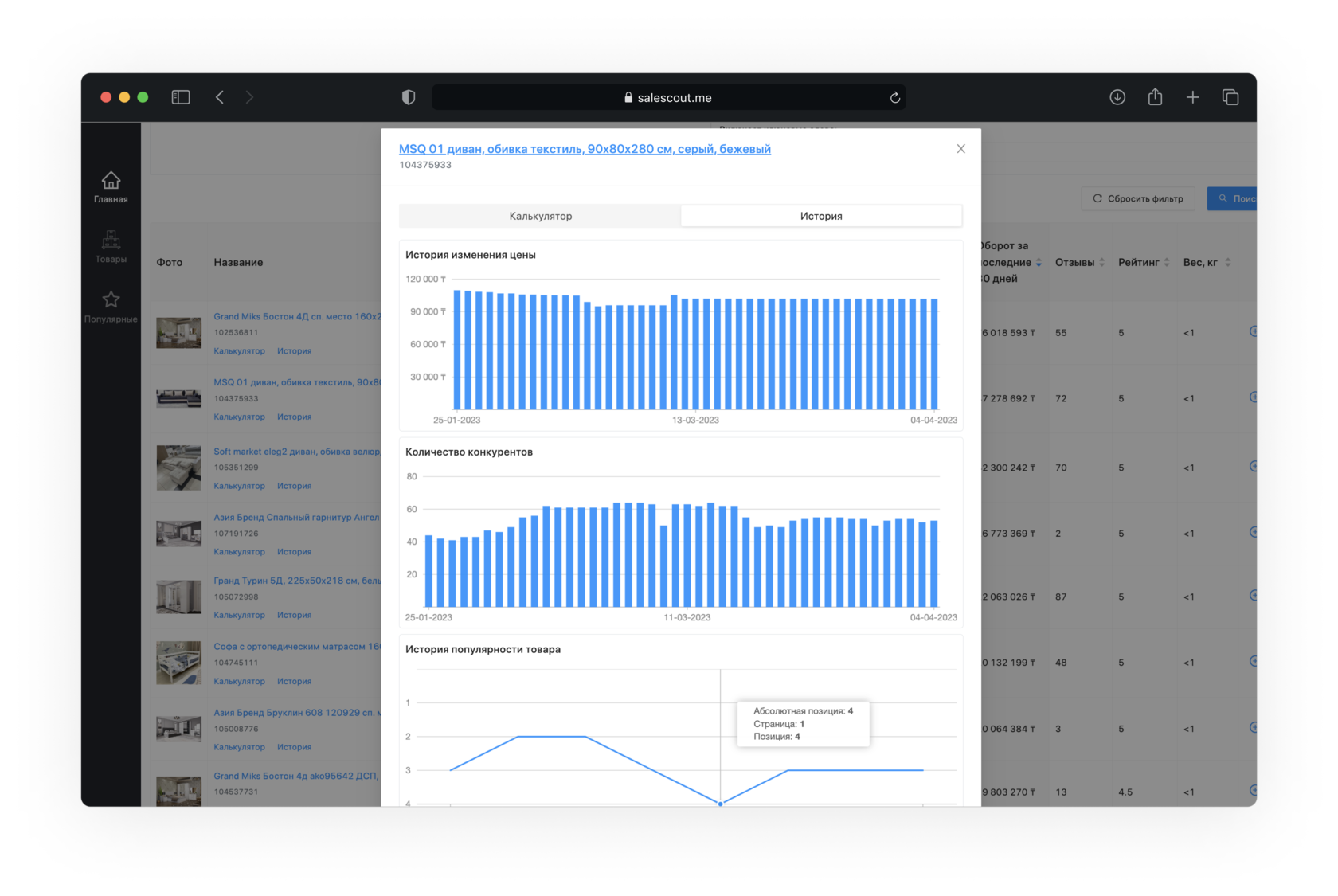Toggle Safari sidebar panel icon
This screenshot has width=1338, height=896.
(181, 97)
